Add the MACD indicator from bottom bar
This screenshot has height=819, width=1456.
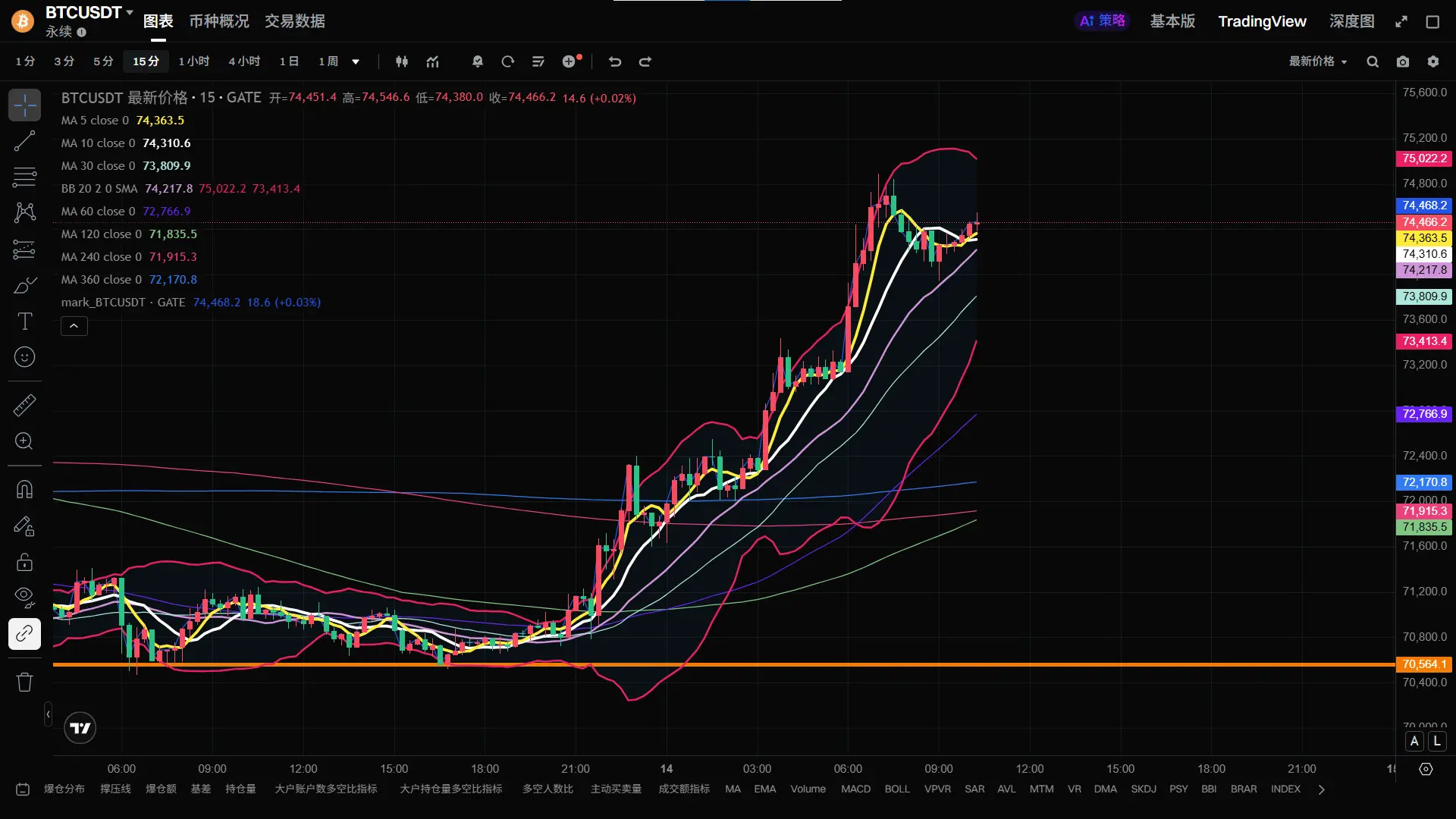tap(855, 789)
